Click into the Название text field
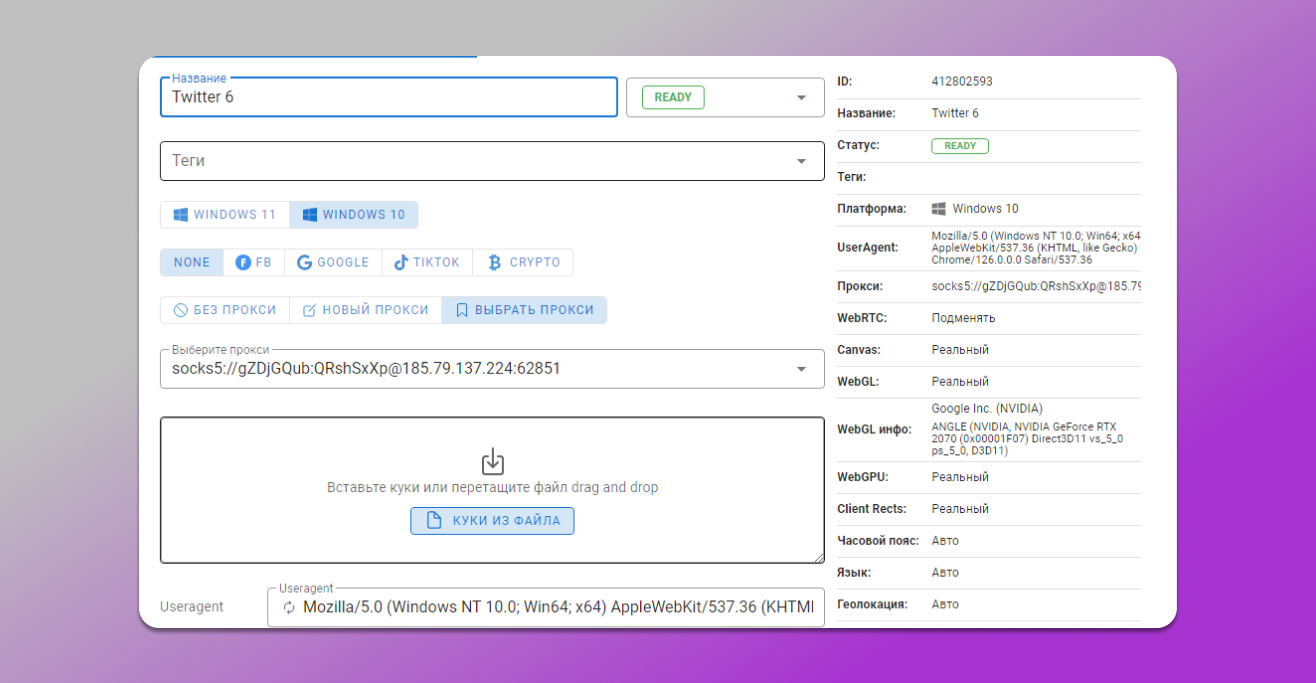This screenshot has width=1316, height=683. (388, 98)
